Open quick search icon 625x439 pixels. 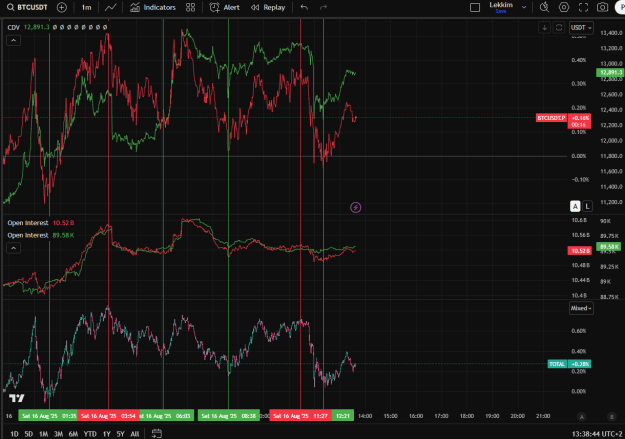544,7
